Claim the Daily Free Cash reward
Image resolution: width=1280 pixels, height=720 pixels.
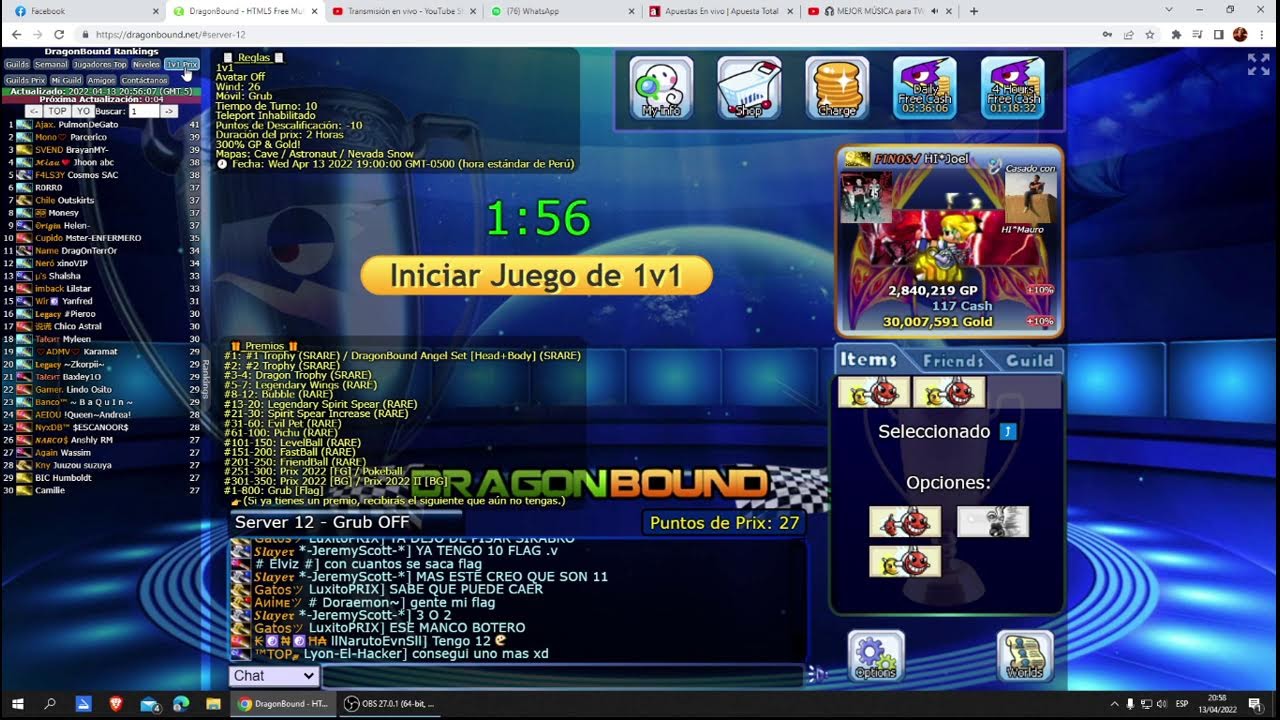(x=925, y=88)
